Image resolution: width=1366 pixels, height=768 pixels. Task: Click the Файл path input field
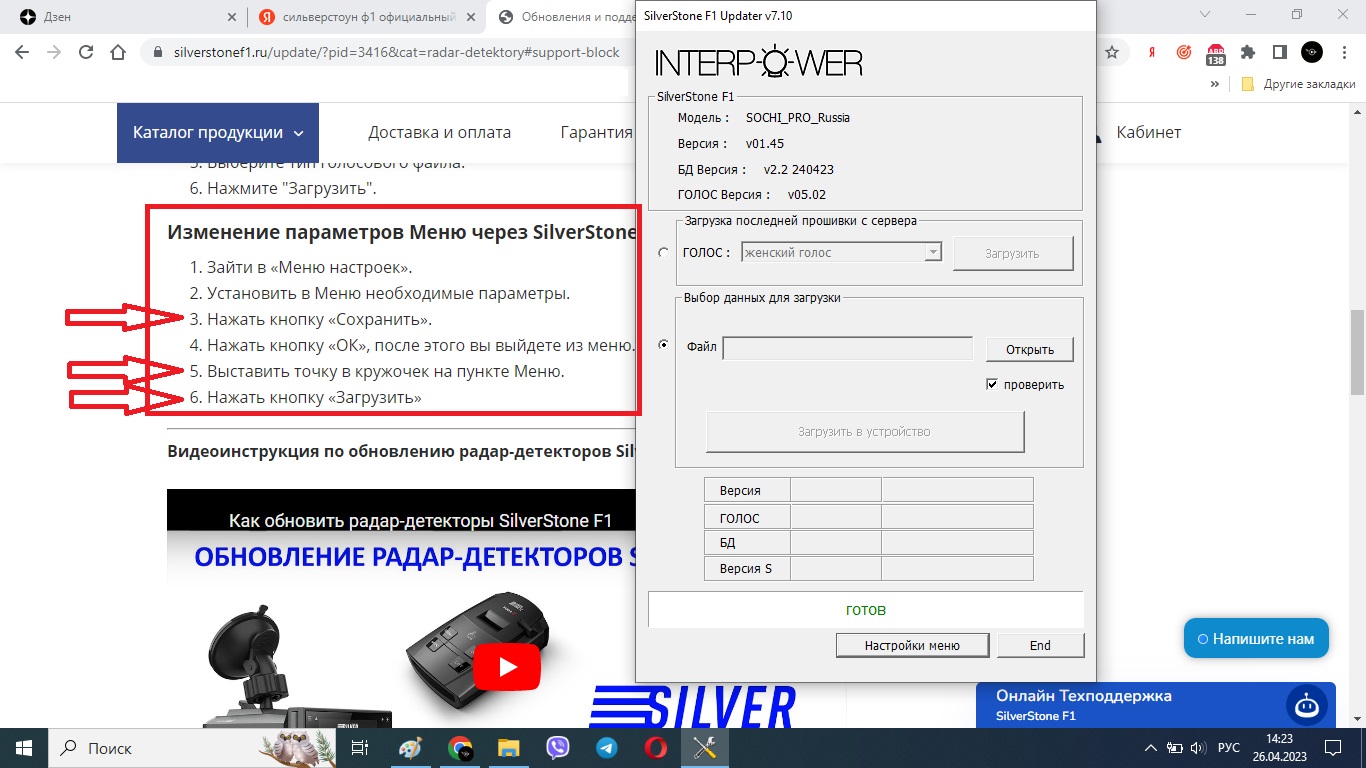[847, 348]
